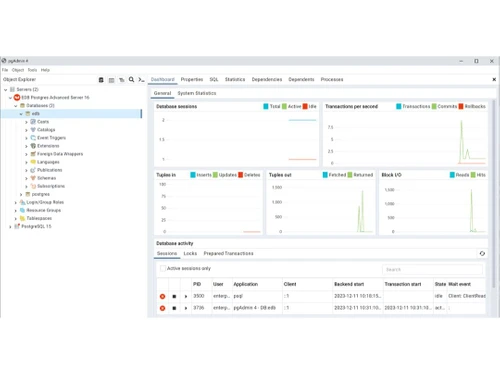The height and width of the screenshot is (375, 500).
Task: Click the Rollbacks legend red swatch
Action: [461, 106]
